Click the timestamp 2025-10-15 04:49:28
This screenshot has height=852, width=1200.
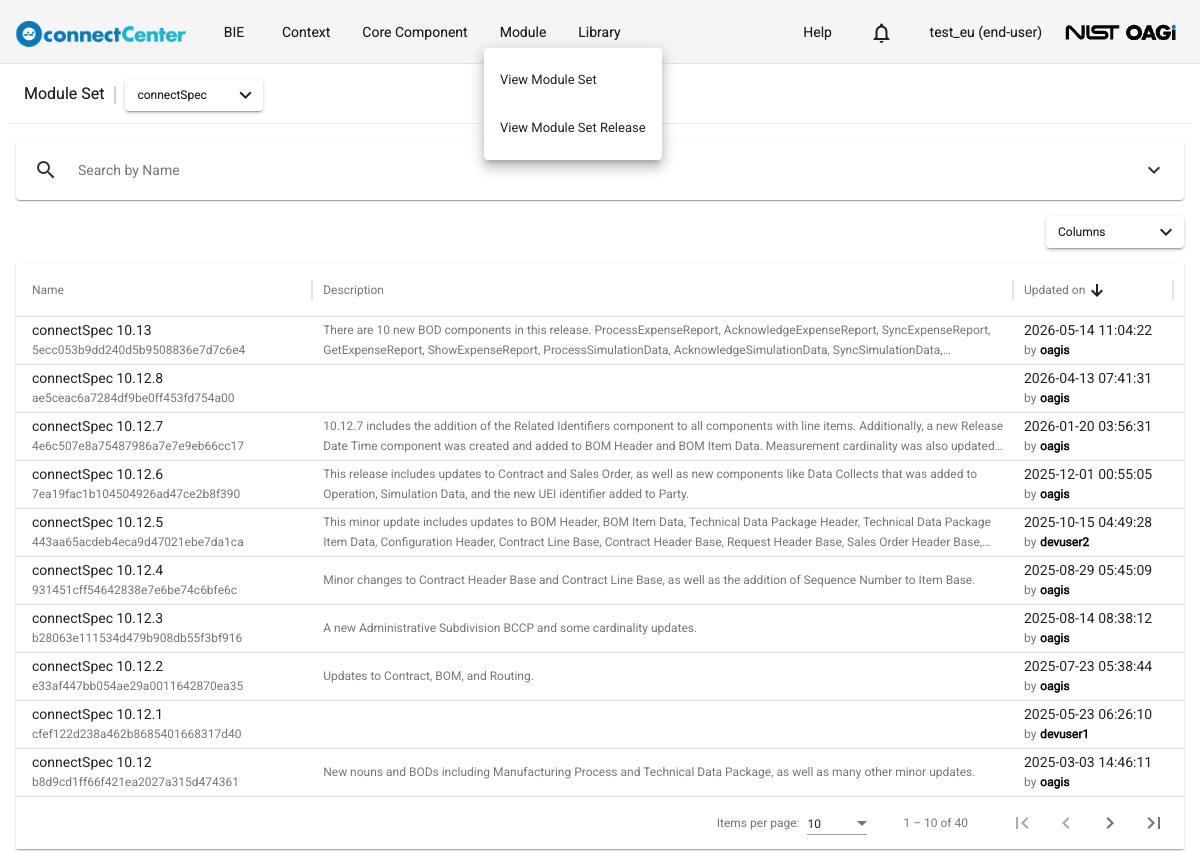tap(1088, 522)
